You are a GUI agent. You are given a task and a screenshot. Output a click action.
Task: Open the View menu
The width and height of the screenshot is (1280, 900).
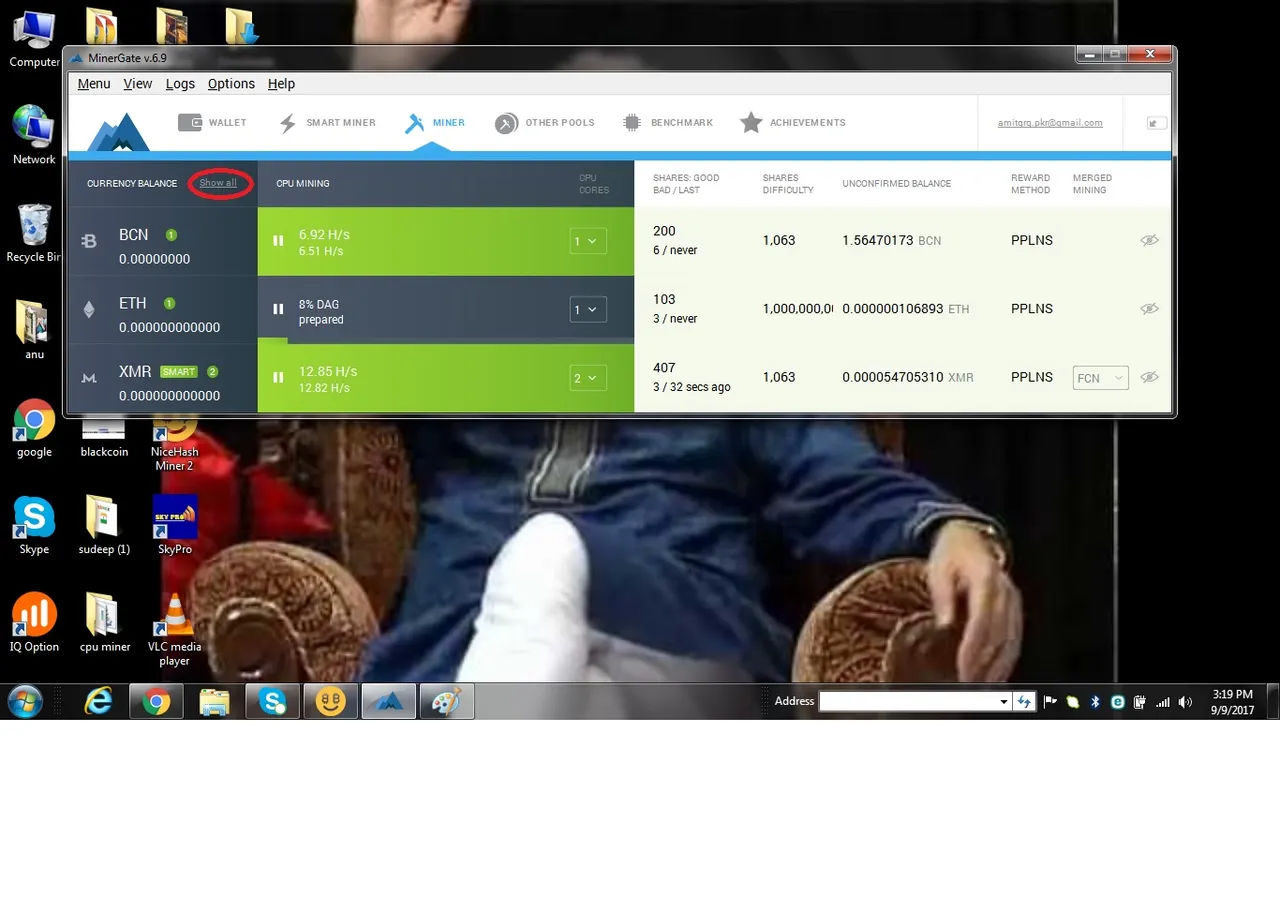[138, 84]
